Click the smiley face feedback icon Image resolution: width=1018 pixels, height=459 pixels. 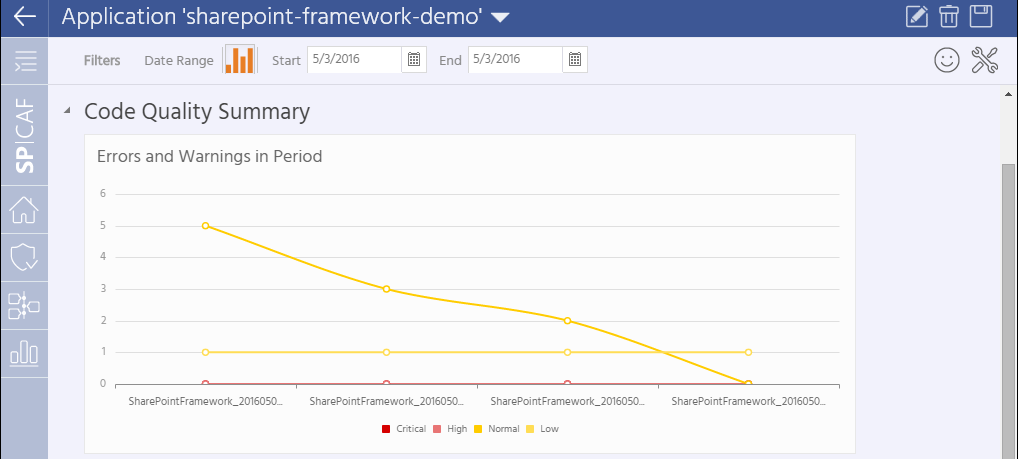(946, 60)
